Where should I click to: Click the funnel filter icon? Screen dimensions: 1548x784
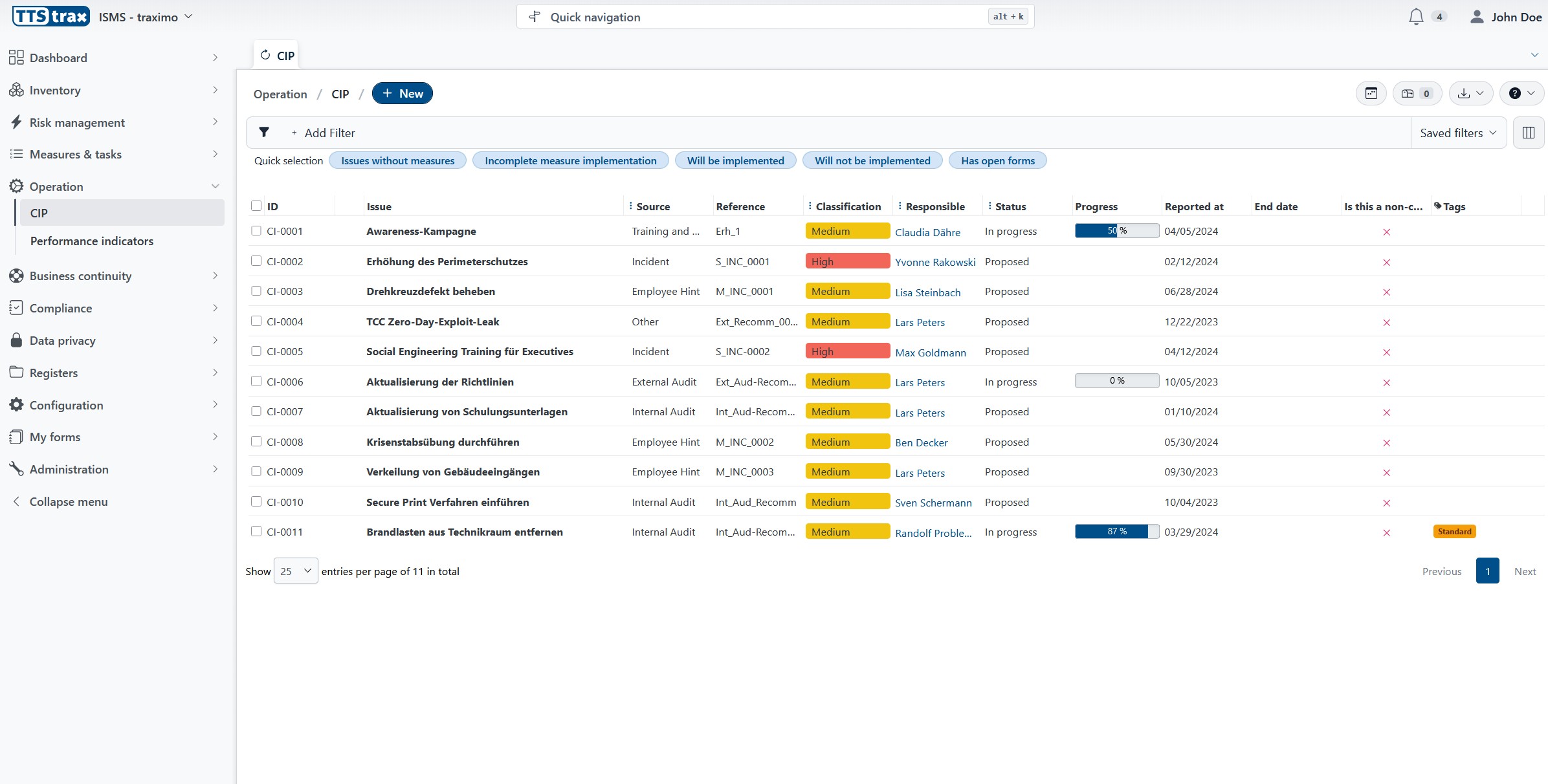click(x=264, y=133)
